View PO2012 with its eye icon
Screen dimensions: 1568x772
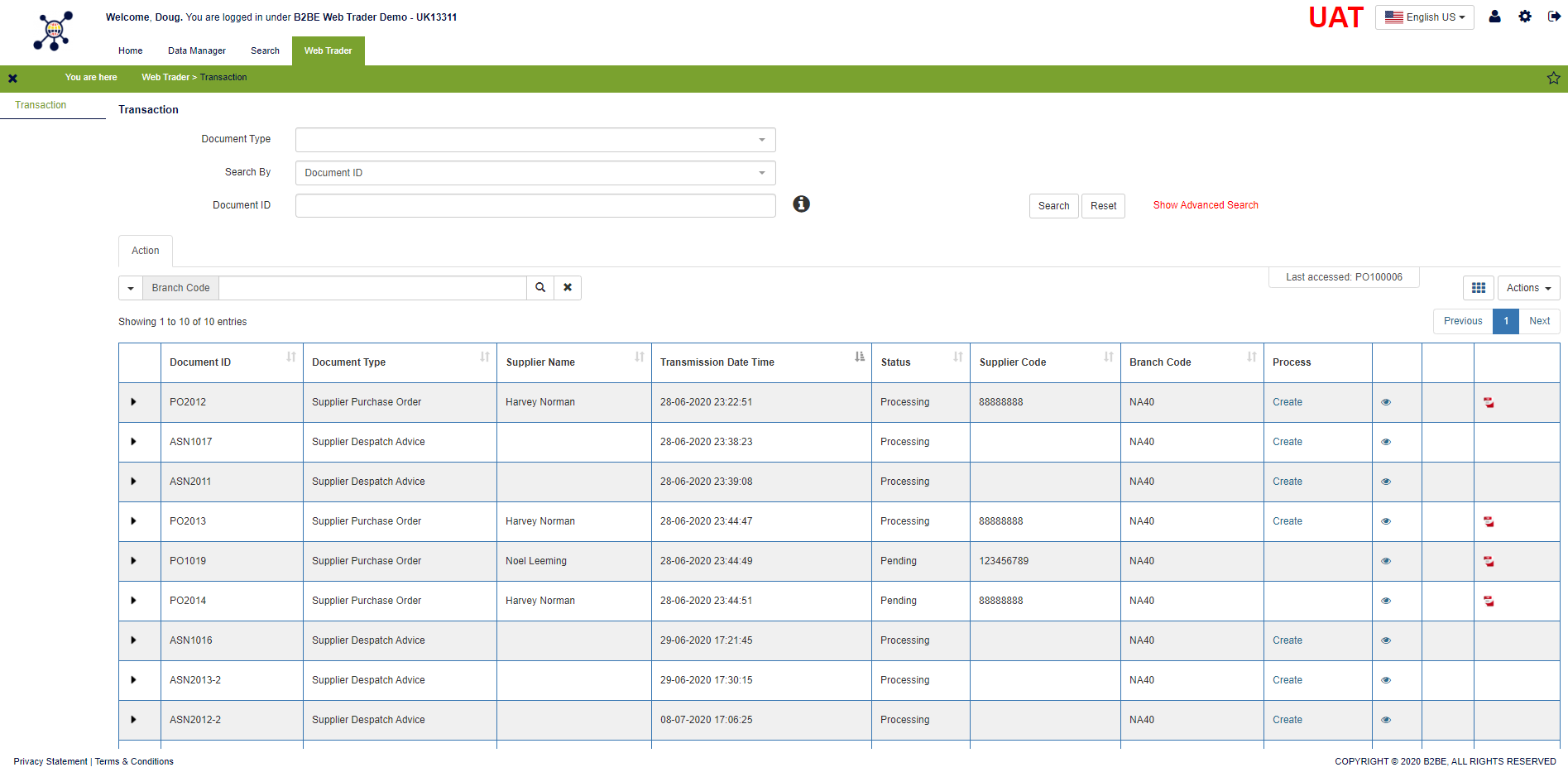coord(1386,402)
